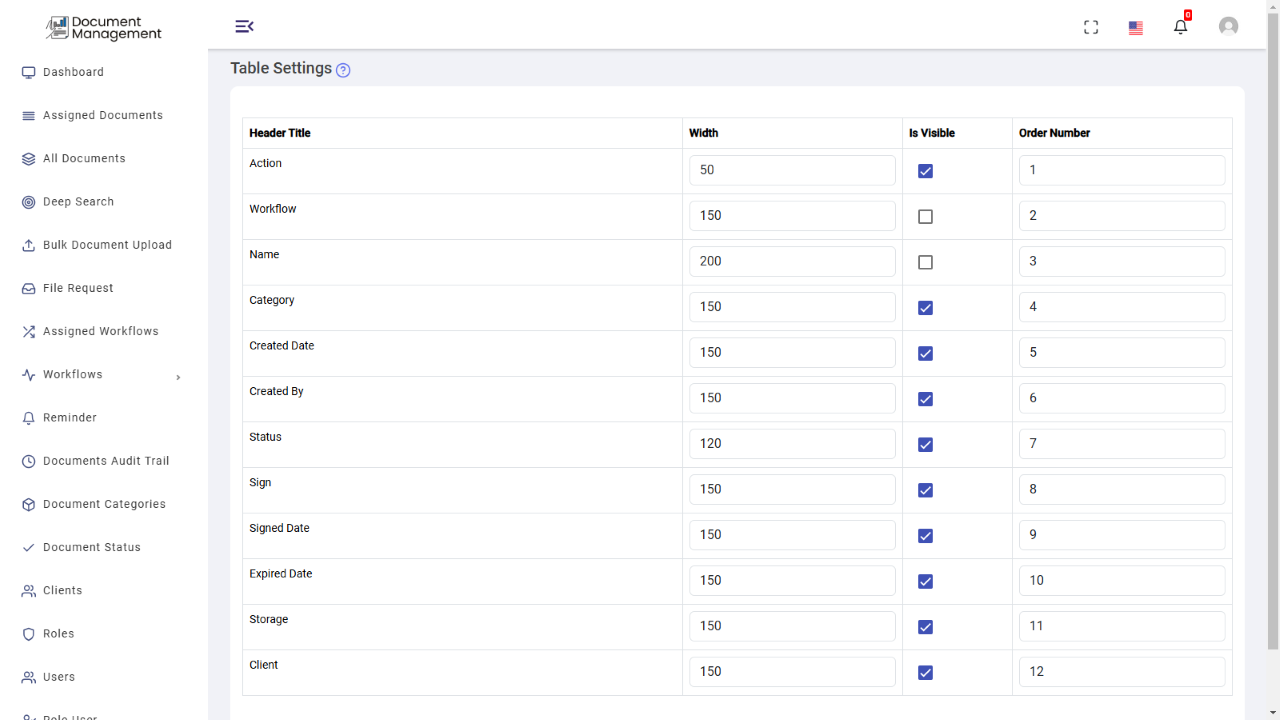Open notifications bell icon

pos(1181,27)
